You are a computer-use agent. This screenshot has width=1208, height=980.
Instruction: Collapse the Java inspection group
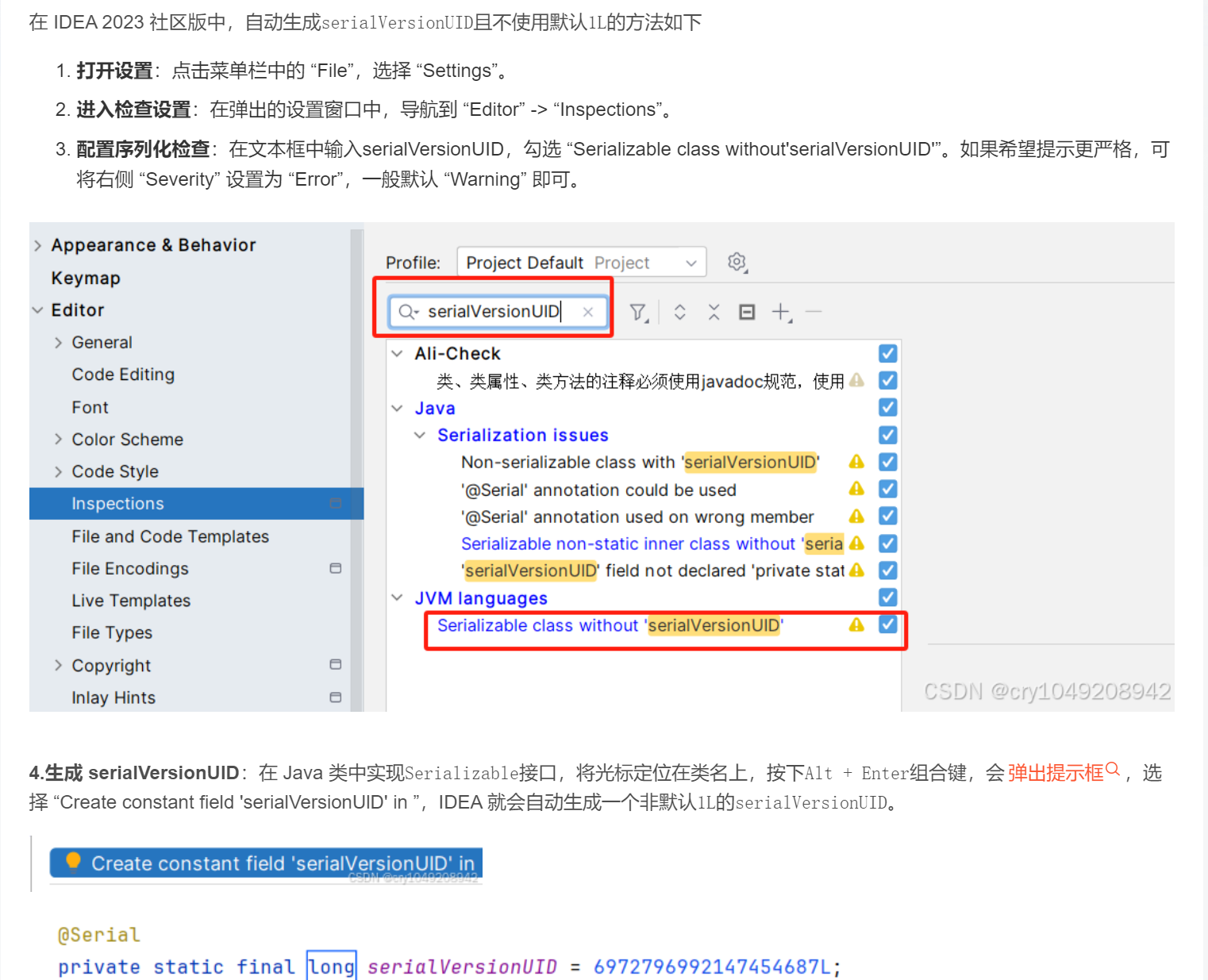[x=398, y=409]
